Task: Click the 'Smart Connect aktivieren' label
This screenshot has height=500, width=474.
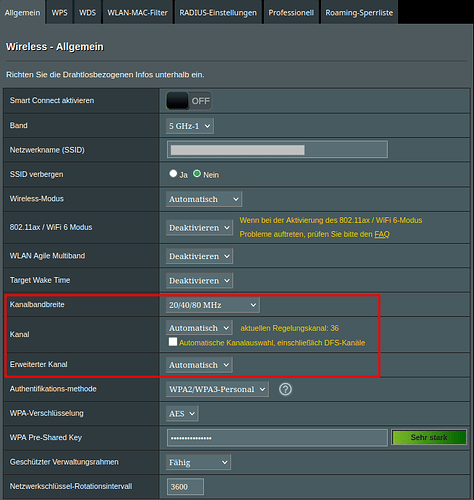Action: click(52, 101)
